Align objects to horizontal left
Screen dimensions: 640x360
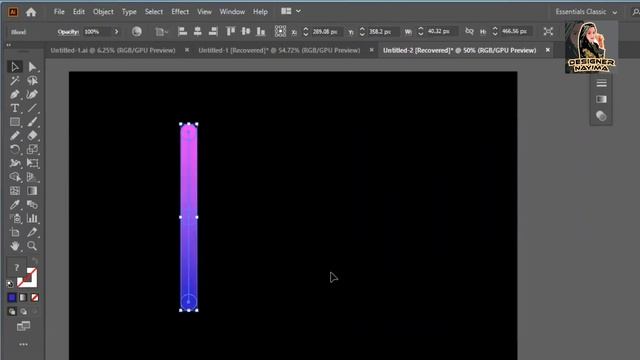coord(182,31)
